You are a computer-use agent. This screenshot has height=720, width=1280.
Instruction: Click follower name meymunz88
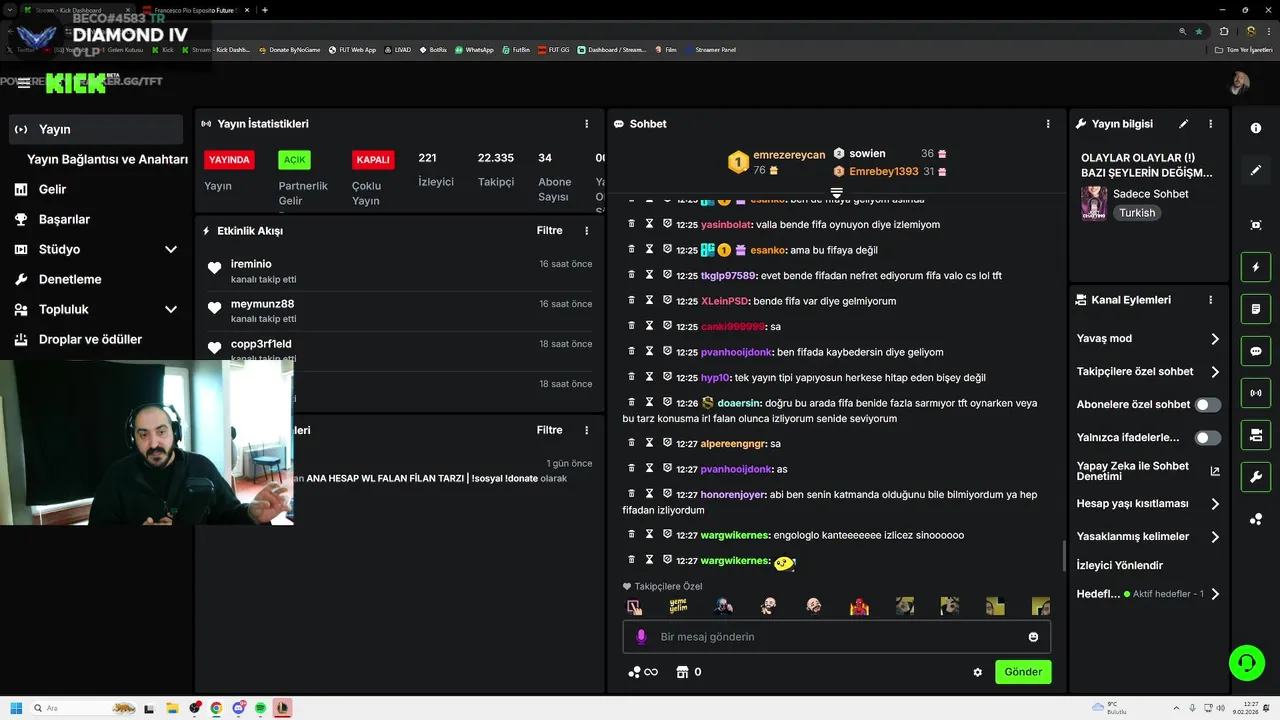(262, 304)
